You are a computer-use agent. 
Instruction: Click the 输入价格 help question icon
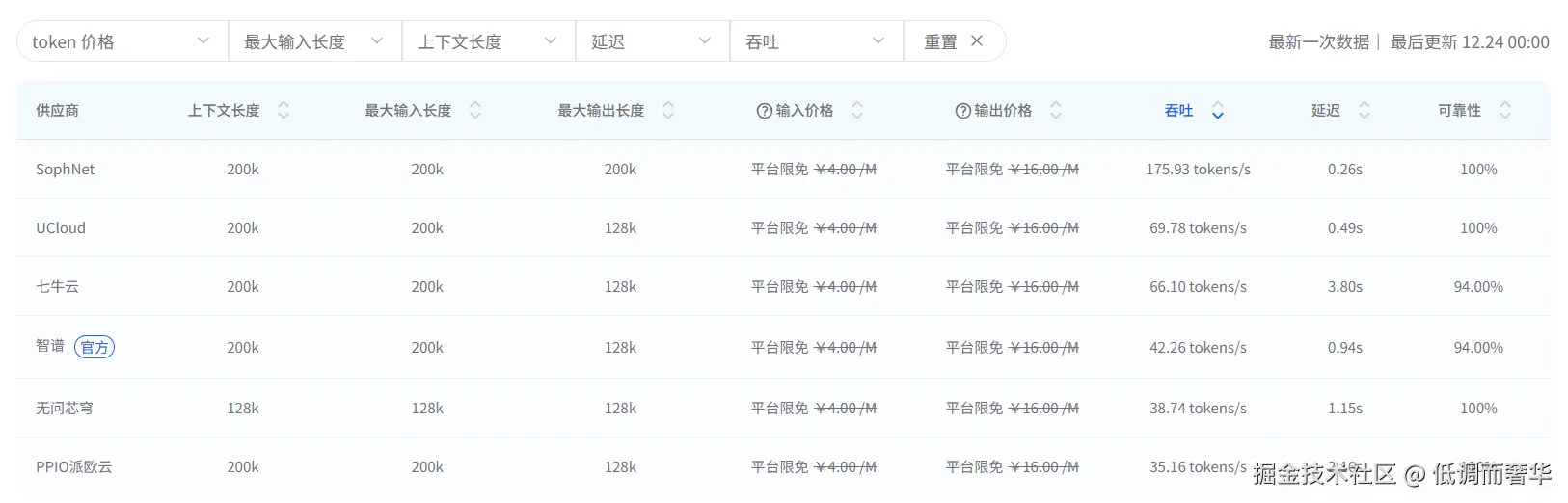765,111
